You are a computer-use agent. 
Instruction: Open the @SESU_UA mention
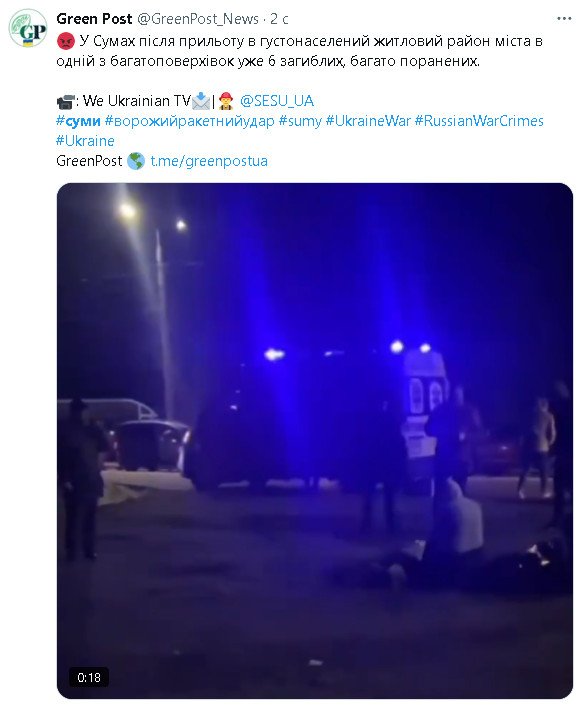[277, 101]
